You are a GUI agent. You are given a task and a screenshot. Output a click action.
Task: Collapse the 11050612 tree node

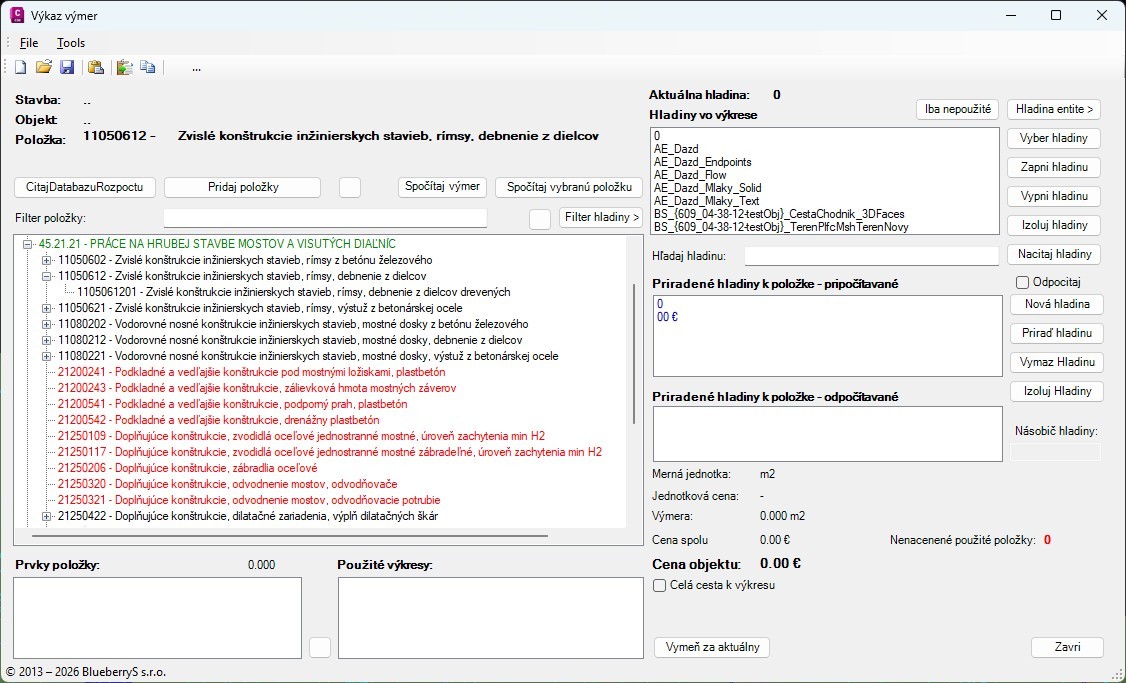pyautogui.click(x=46, y=276)
